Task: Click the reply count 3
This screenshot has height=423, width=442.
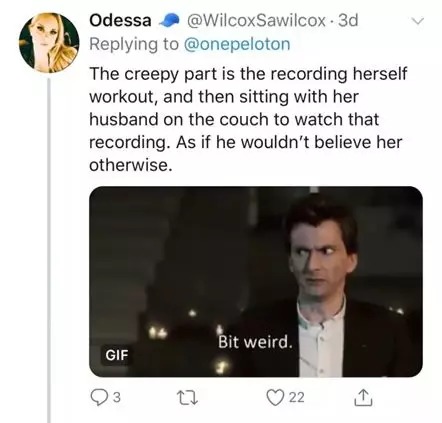Action: tap(116, 397)
